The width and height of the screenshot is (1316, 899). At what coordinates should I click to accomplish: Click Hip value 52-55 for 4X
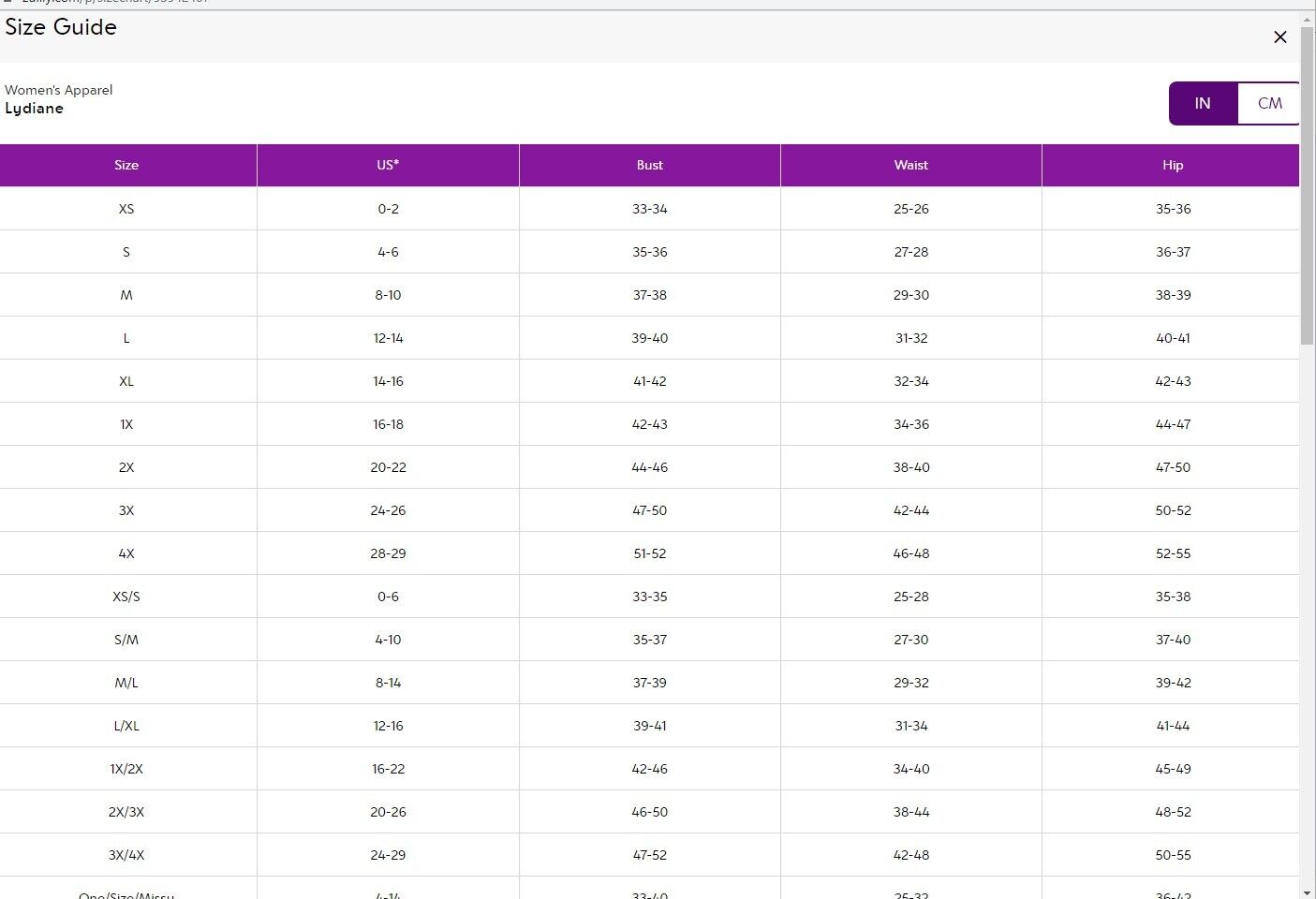point(1173,553)
